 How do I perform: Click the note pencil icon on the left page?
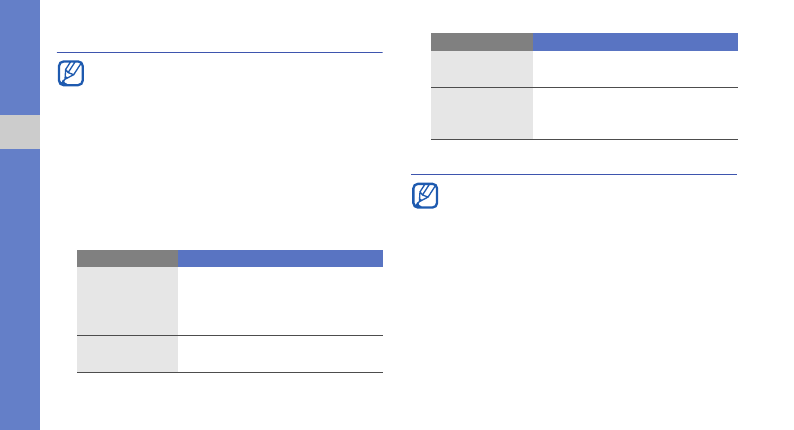coord(72,75)
